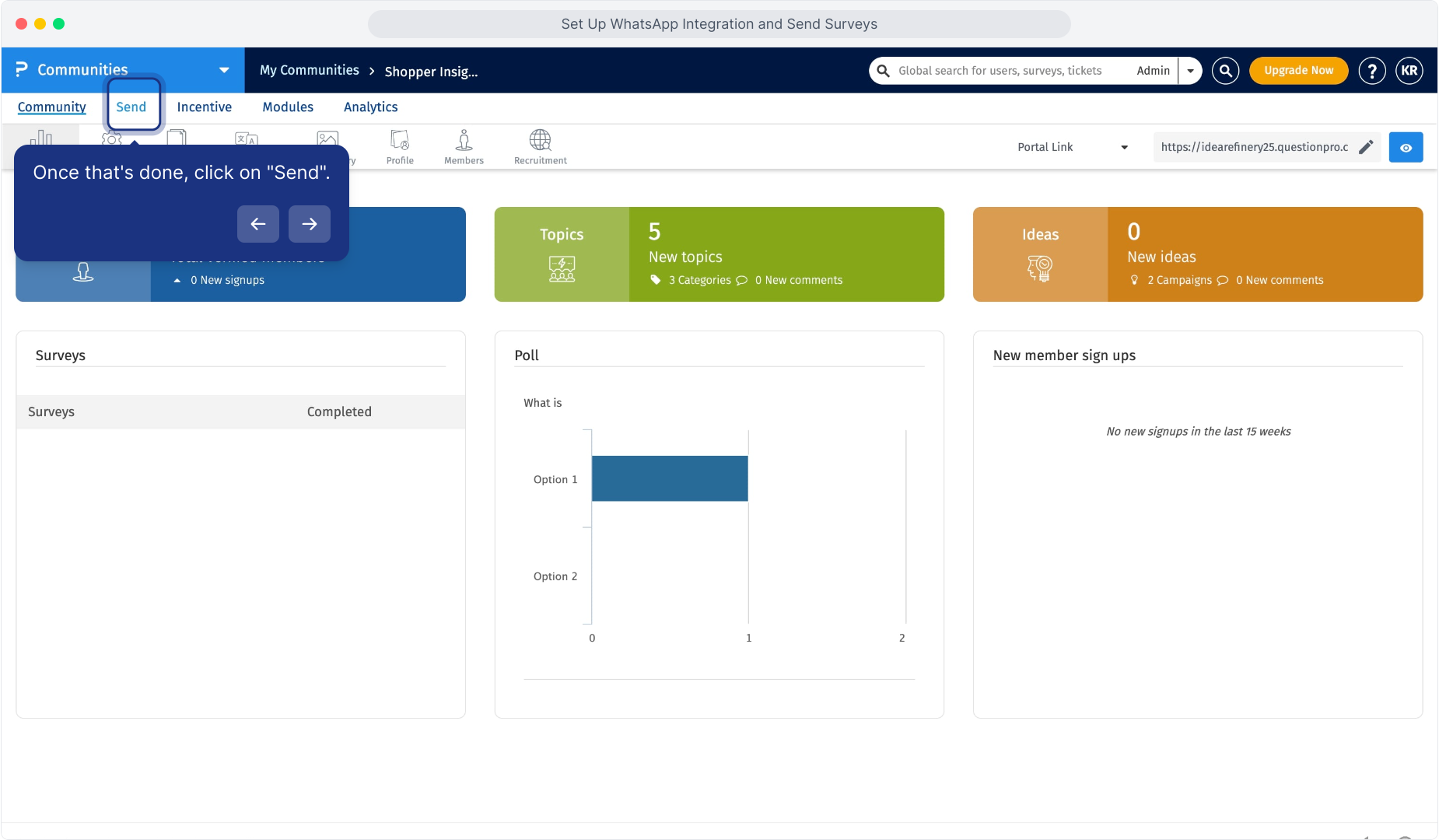Click the translation language icon in toolbar

coord(246,138)
